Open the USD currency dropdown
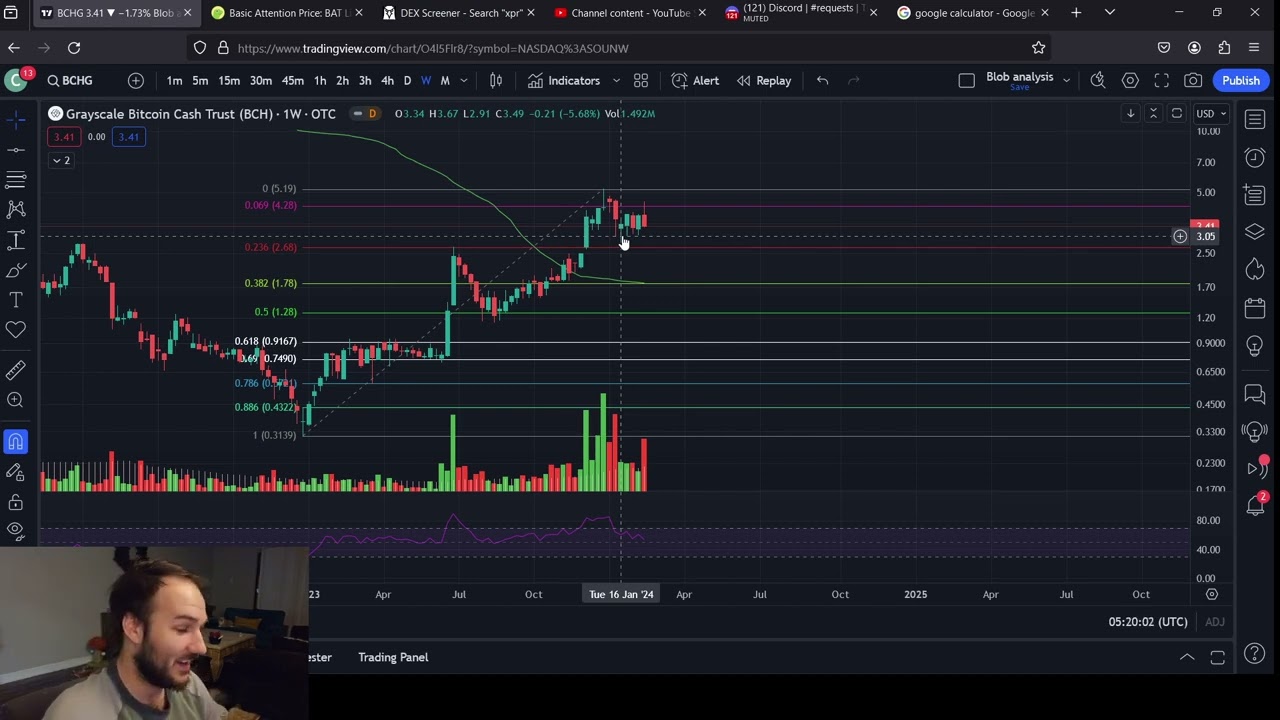This screenshot has height=720, width=1280. [1211, 114]
